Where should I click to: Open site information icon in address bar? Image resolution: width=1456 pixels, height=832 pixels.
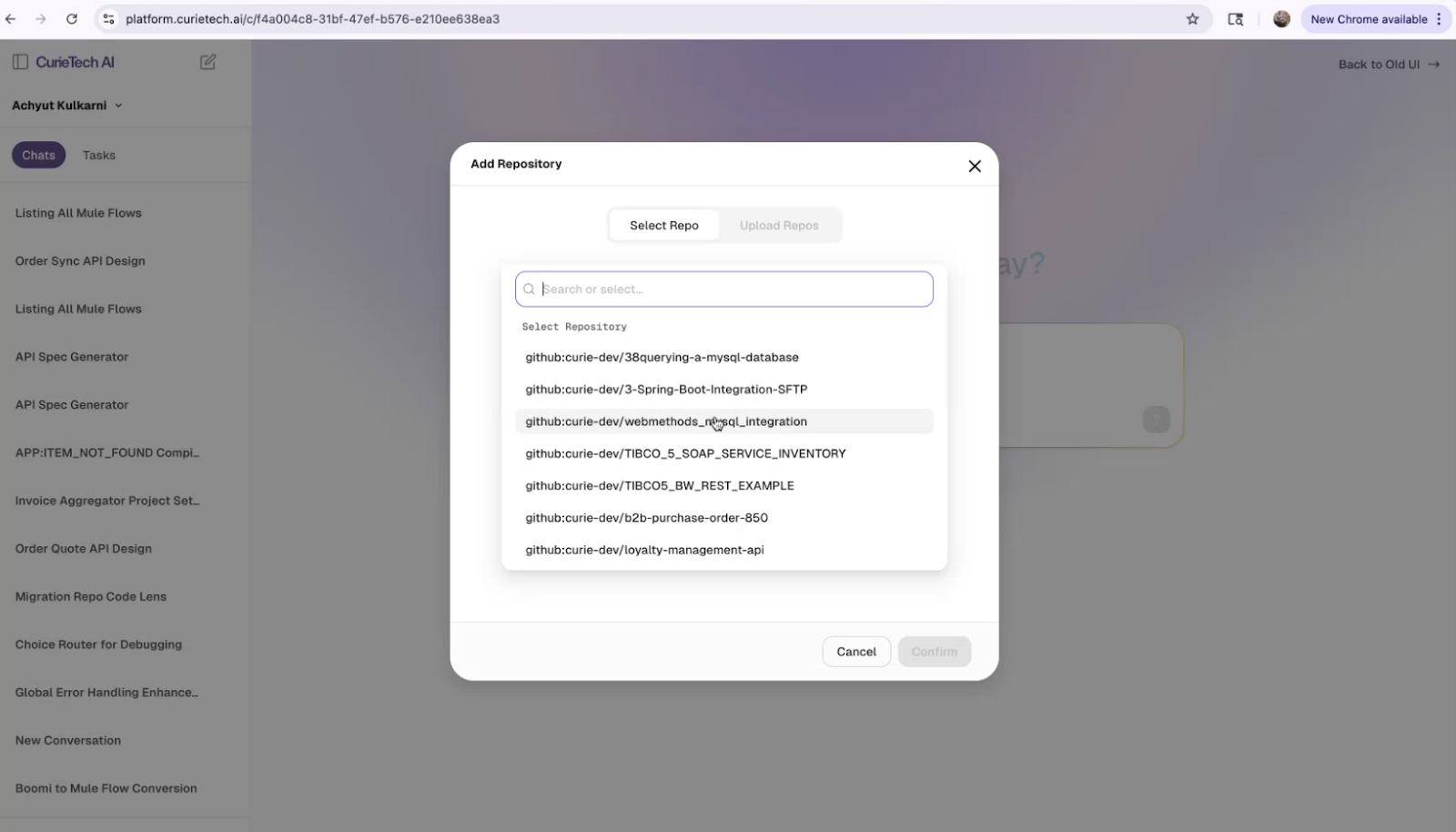click(x=108, y=18)
